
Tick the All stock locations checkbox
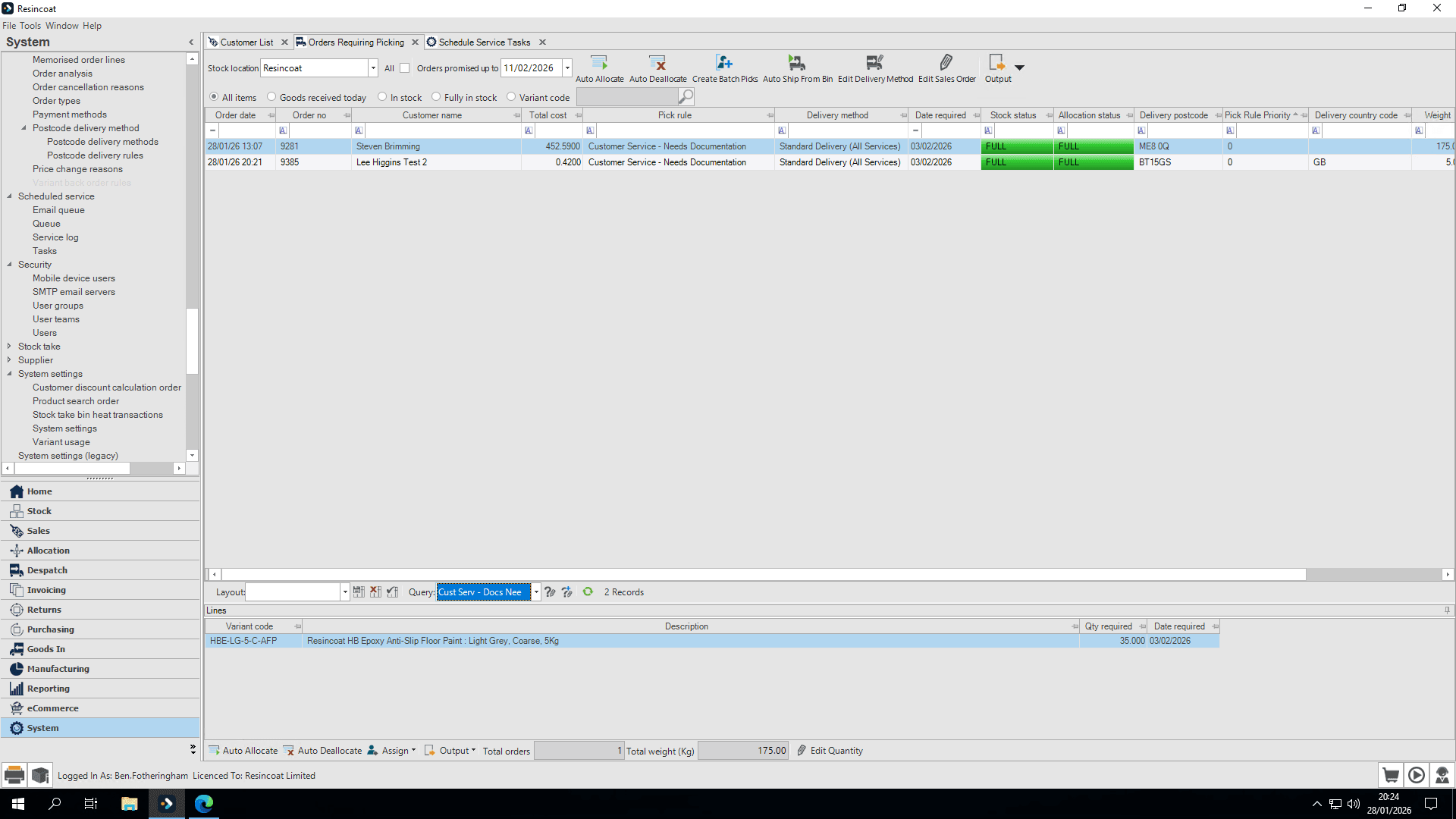pyautogui.click(x=405, y=68)
